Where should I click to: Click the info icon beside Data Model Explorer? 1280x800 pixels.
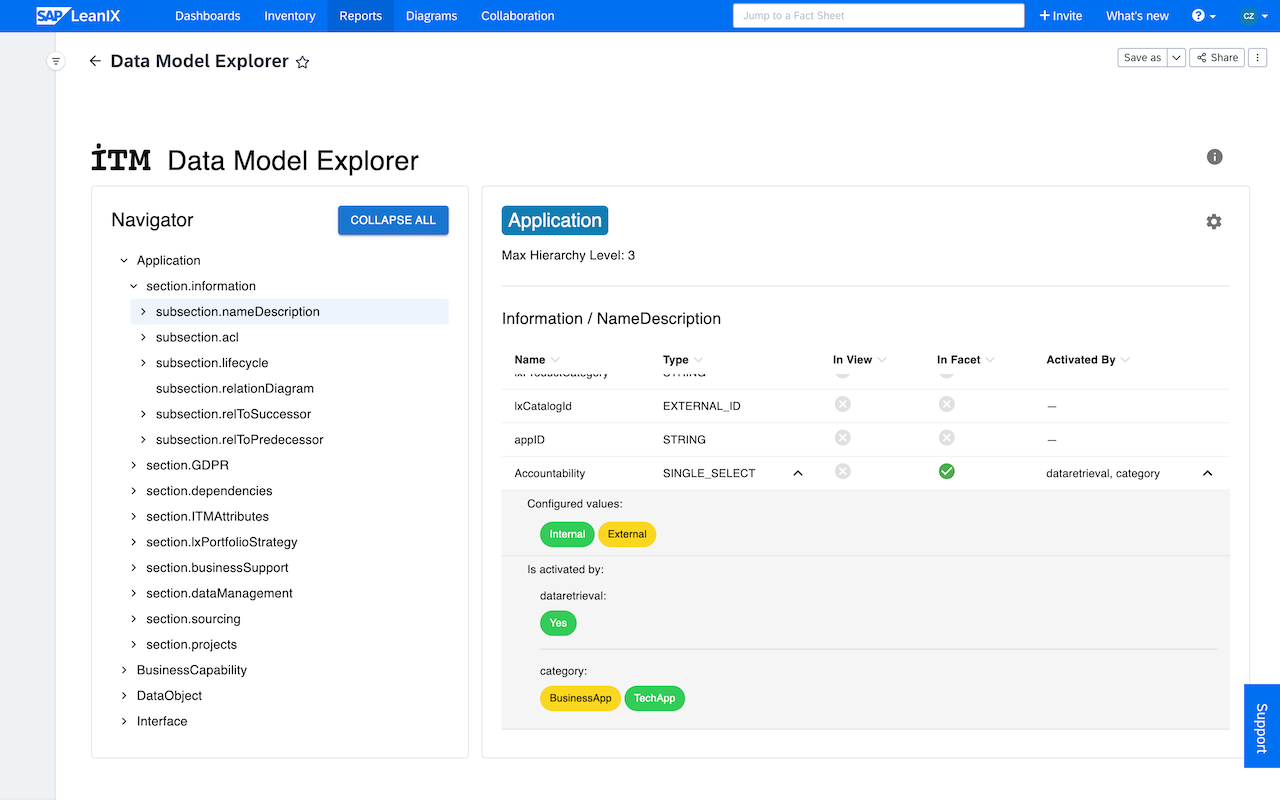1214,157
